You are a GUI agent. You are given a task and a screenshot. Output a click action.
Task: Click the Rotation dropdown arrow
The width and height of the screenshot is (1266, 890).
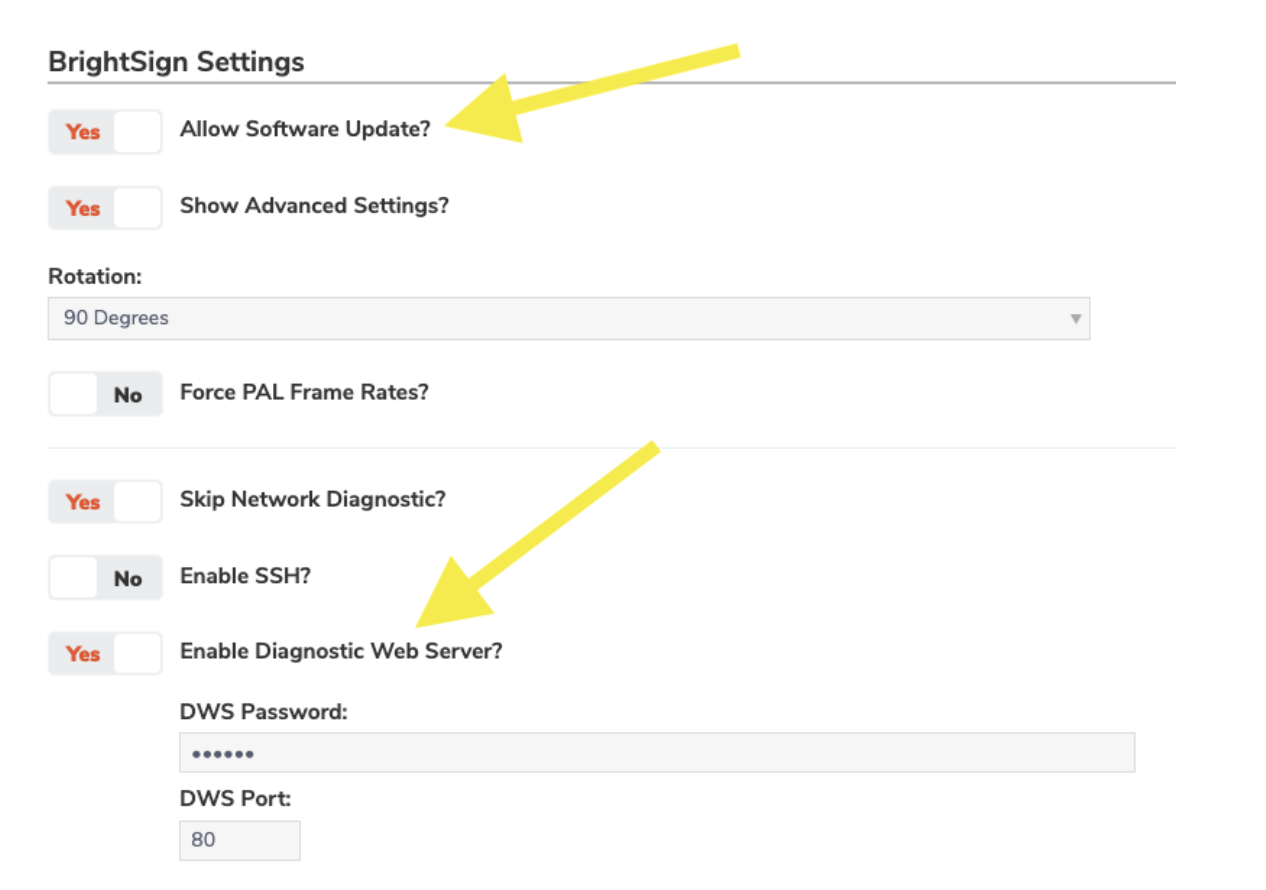(x=1075, y=319)
